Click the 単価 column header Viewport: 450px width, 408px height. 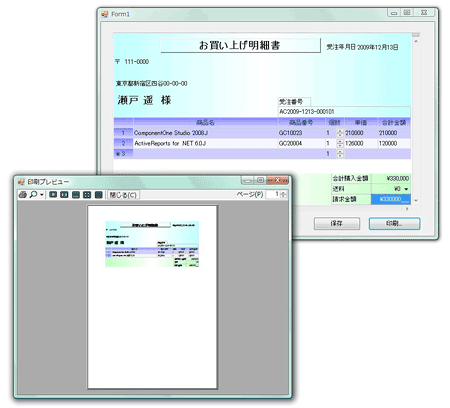361,122
